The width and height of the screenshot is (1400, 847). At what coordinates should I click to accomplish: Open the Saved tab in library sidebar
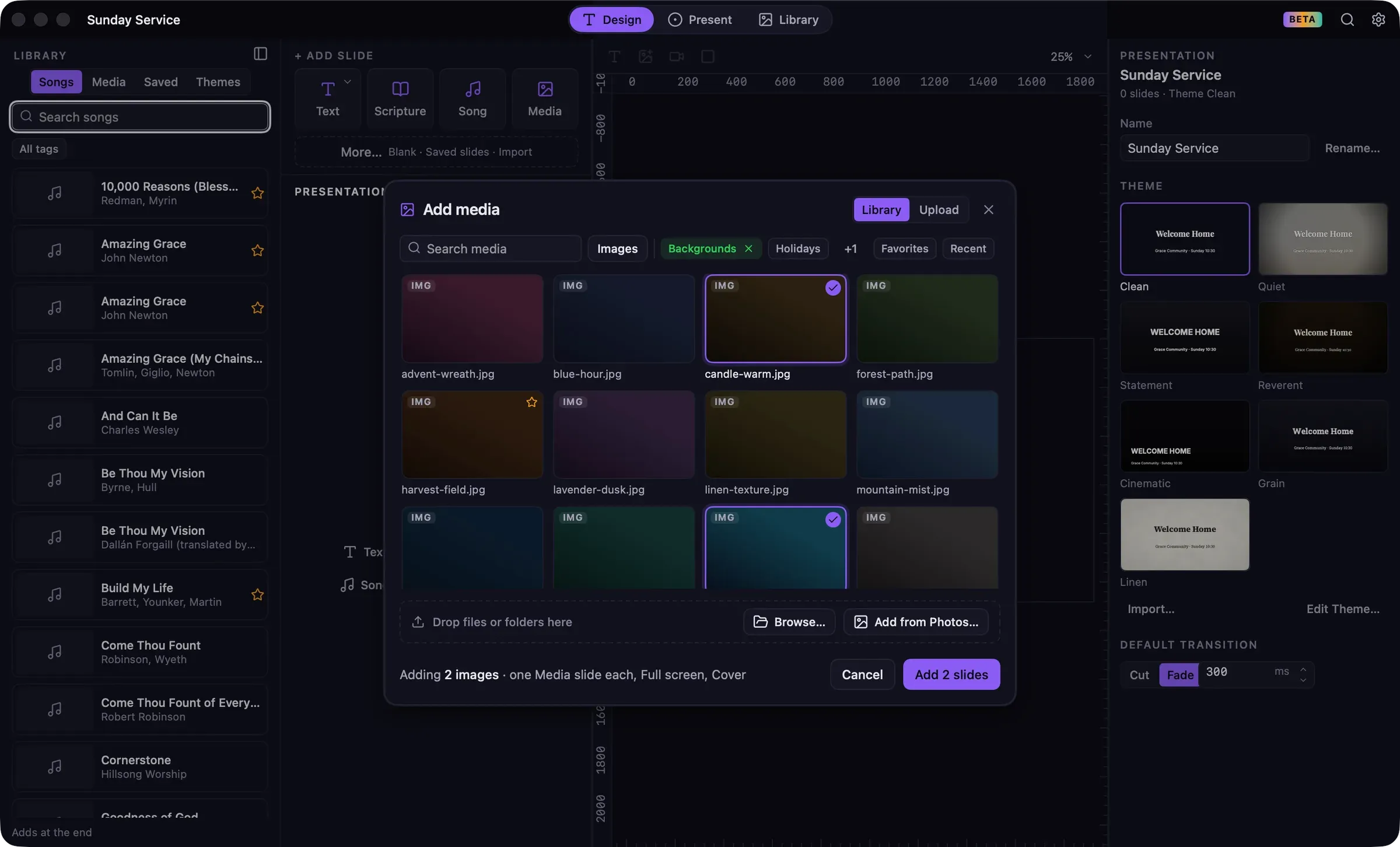pos(161,82)
